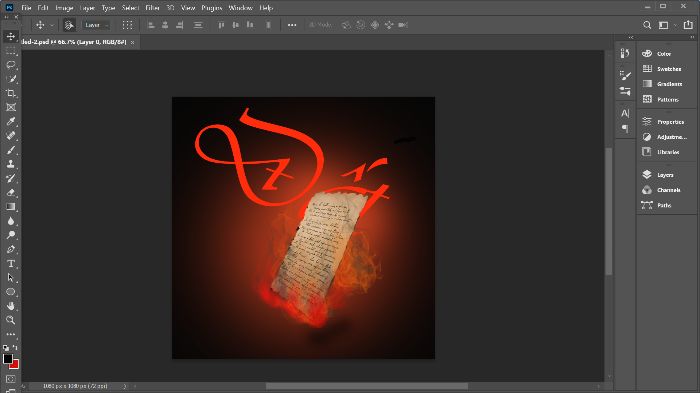
Task: Select the Brush tool
Action: pyautogui.click(x=11, y=150)
